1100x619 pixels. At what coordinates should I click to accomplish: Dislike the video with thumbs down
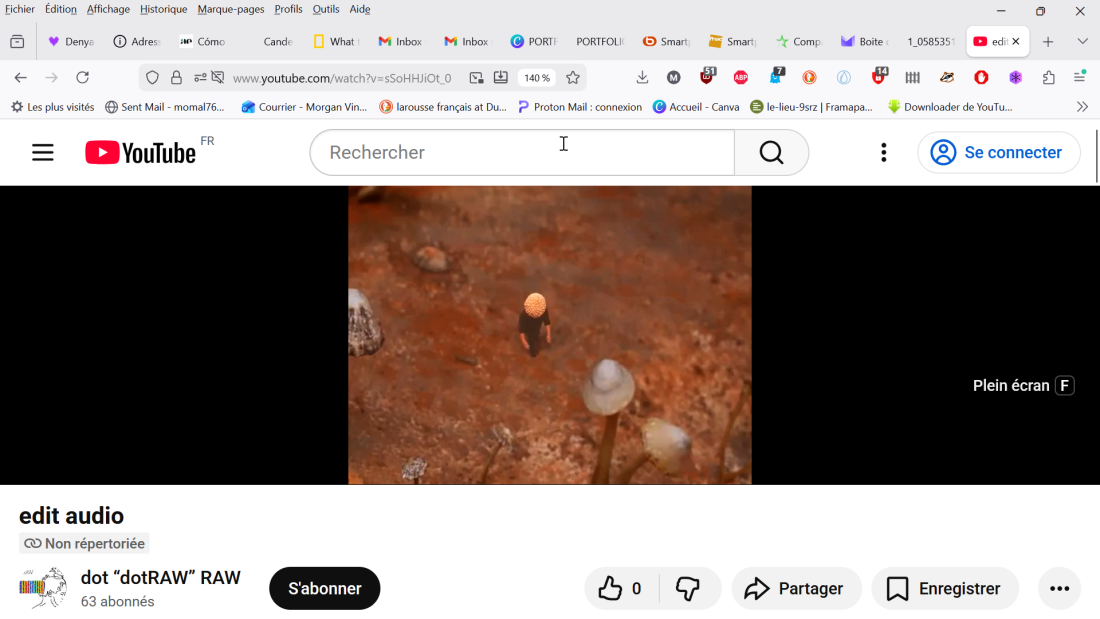click(688, 588)
